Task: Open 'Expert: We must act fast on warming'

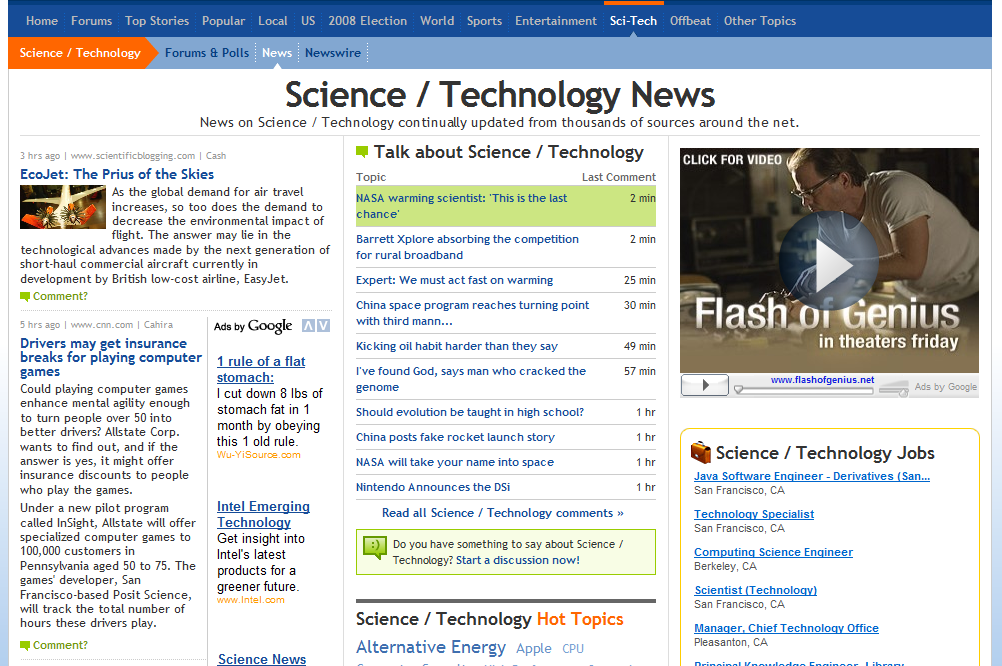Action: pyautogui.click(x=454, y=281)
